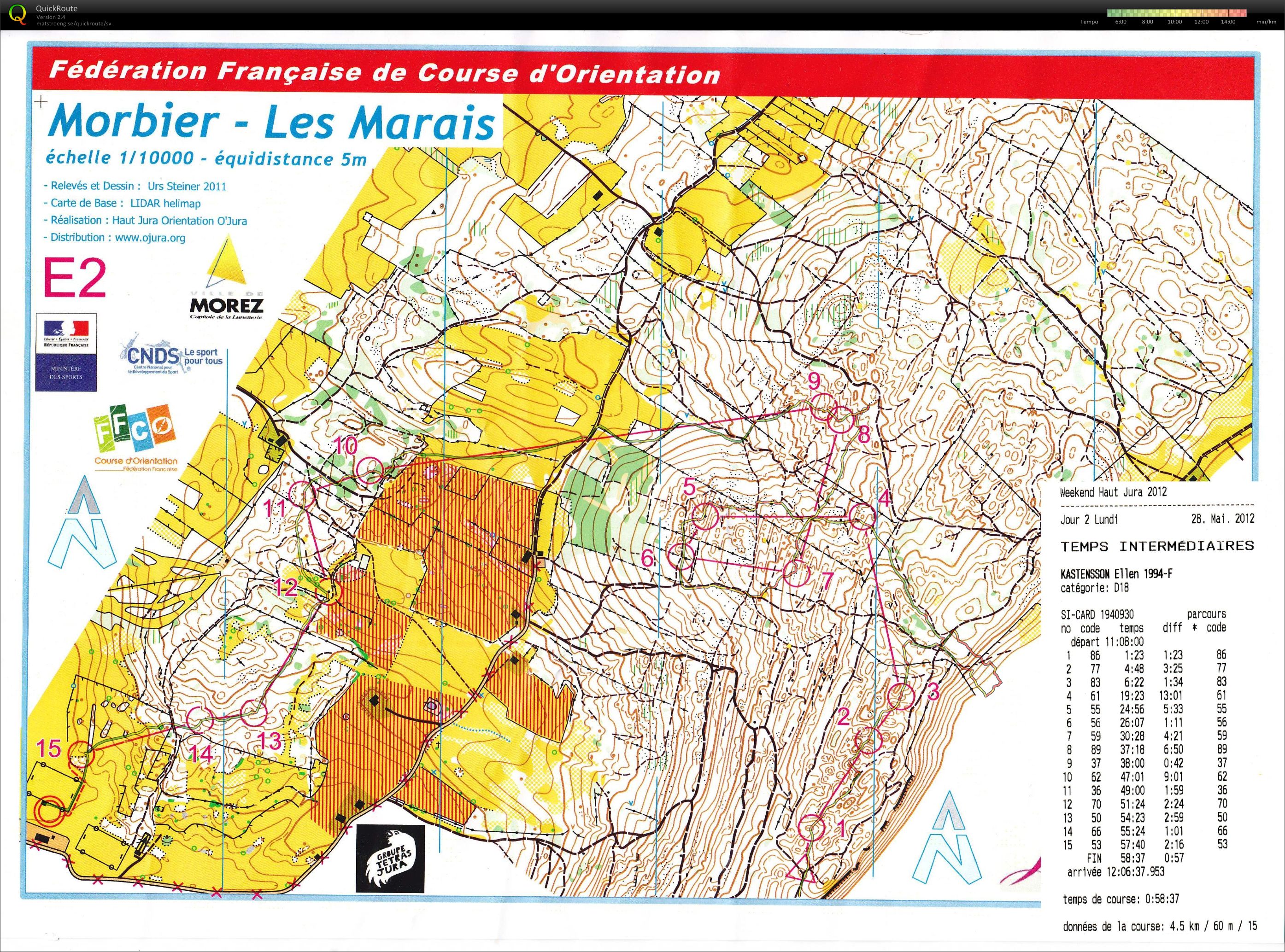Click control circle 4

[863, 516]
